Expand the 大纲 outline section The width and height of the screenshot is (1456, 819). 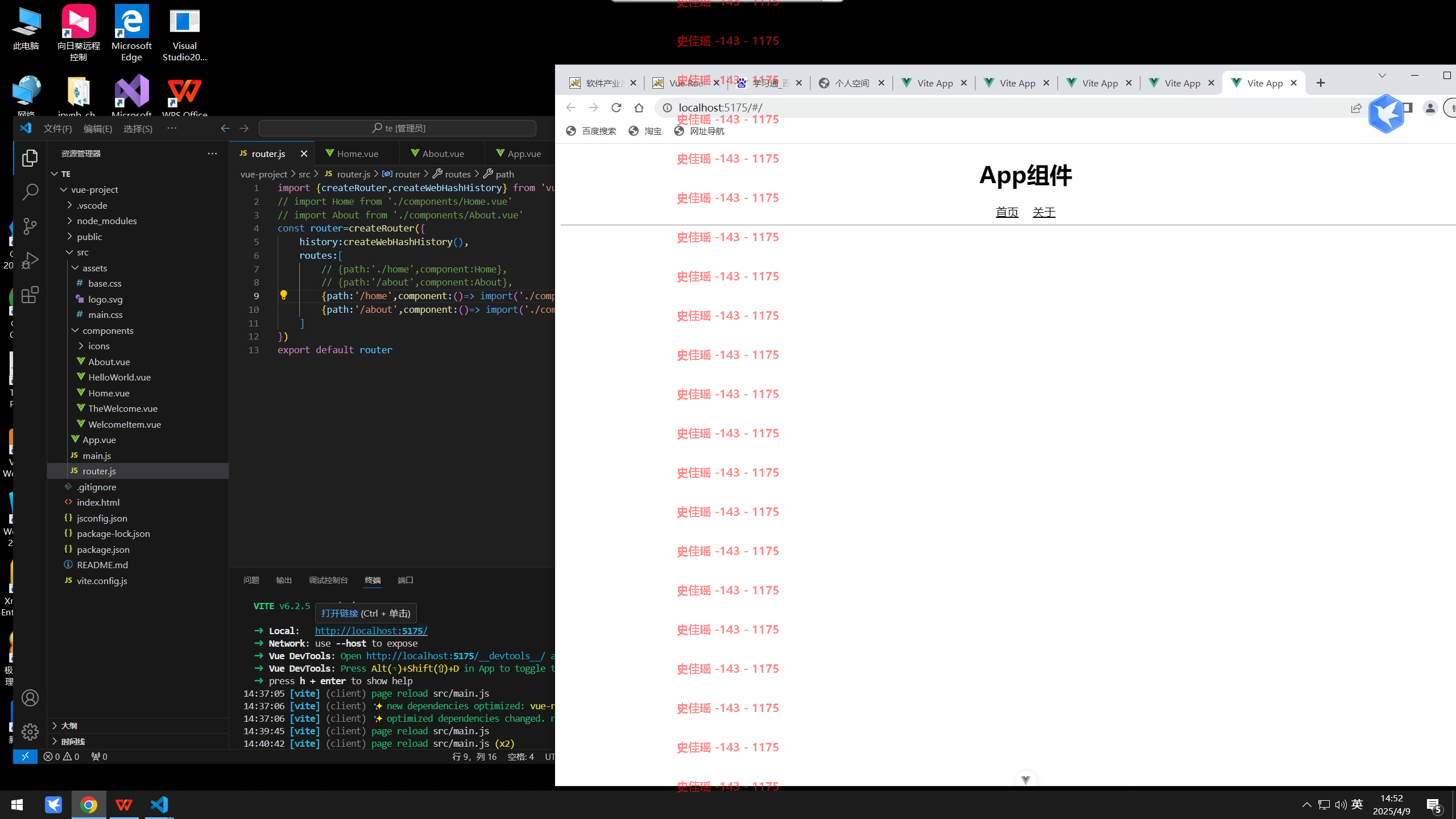(x=68, y=726)
